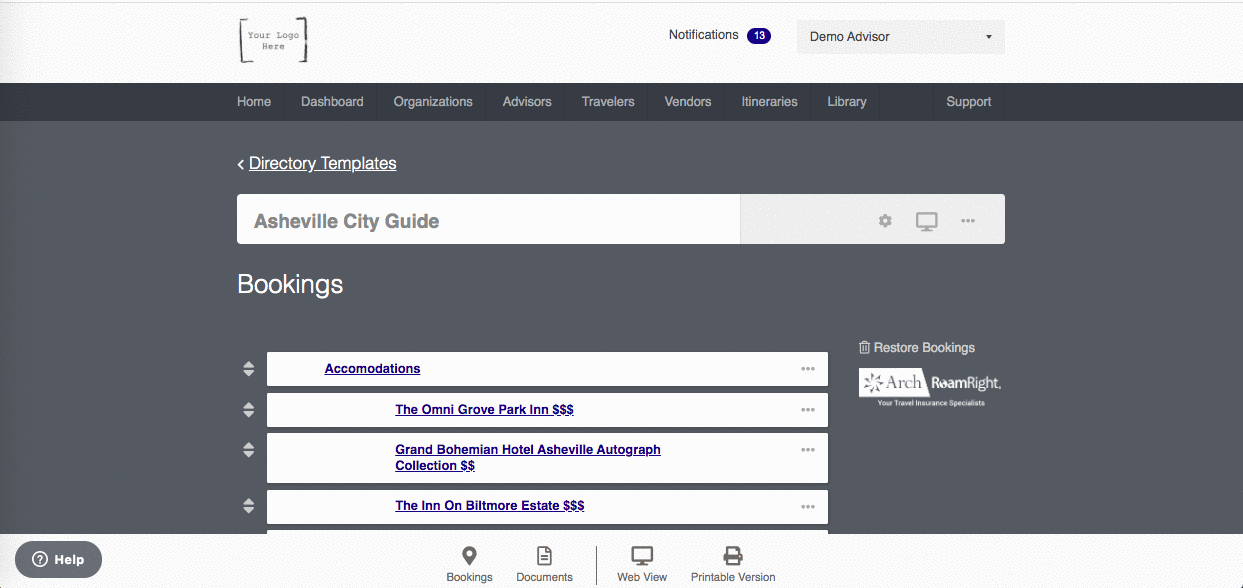Click the monitor preview icon in title bar
Viewport: 1243px width, 588px height.
tap(927, 221)
